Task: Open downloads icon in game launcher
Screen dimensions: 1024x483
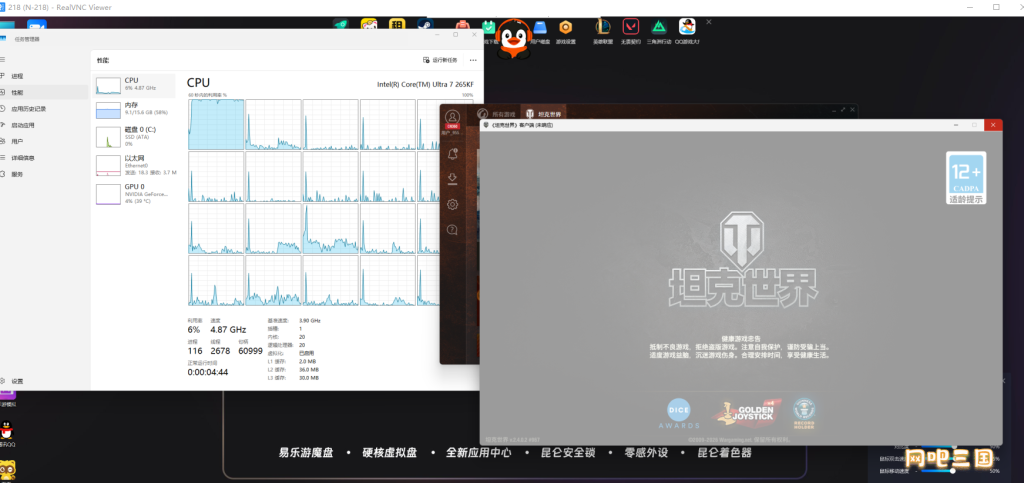Action: [452, 179]
